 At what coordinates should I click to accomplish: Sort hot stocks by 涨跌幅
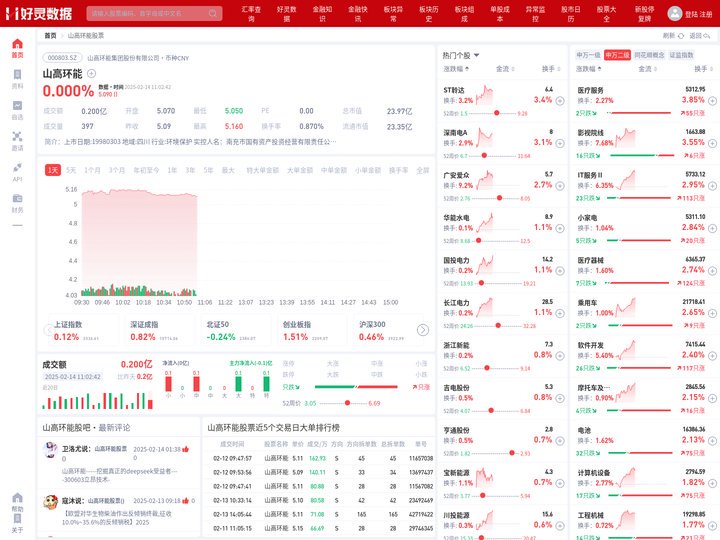coord(456,69)
